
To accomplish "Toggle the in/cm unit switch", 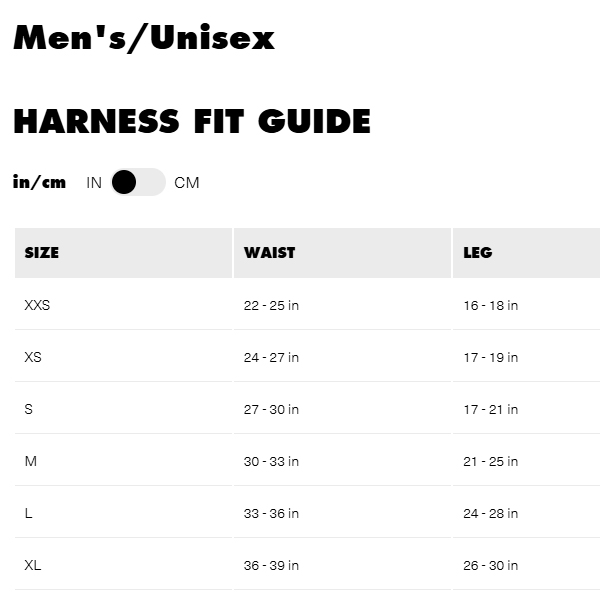I will tap(138, 182).
